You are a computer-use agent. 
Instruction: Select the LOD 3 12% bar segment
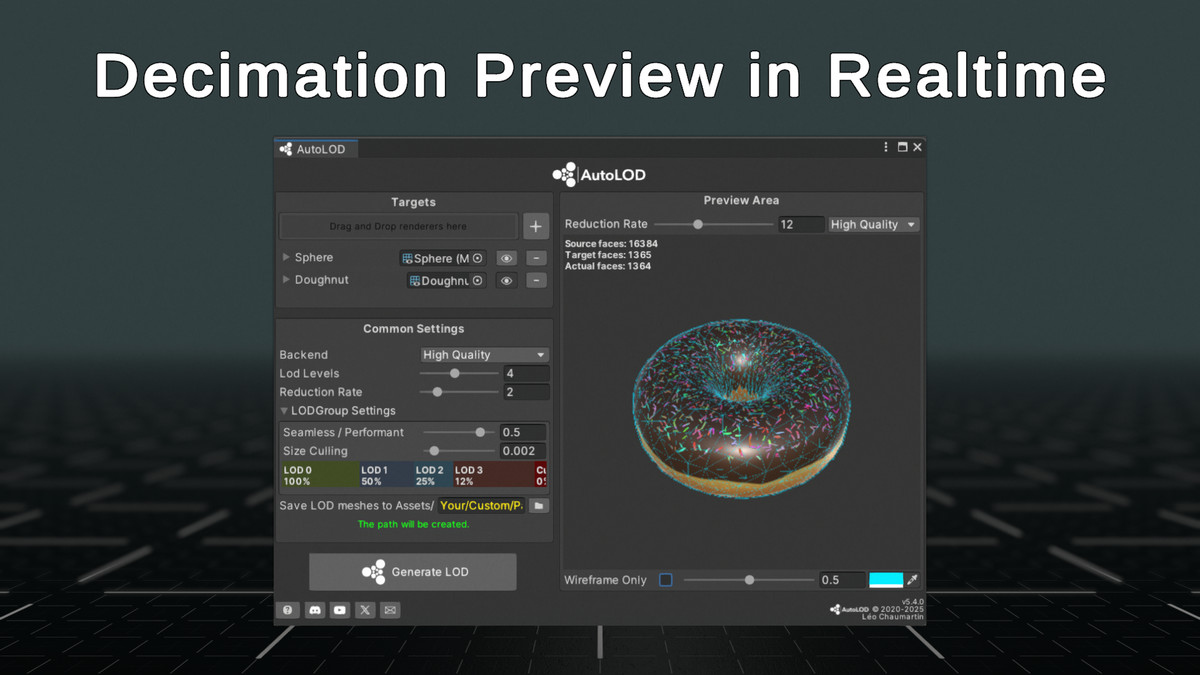(x=492, y=475)
